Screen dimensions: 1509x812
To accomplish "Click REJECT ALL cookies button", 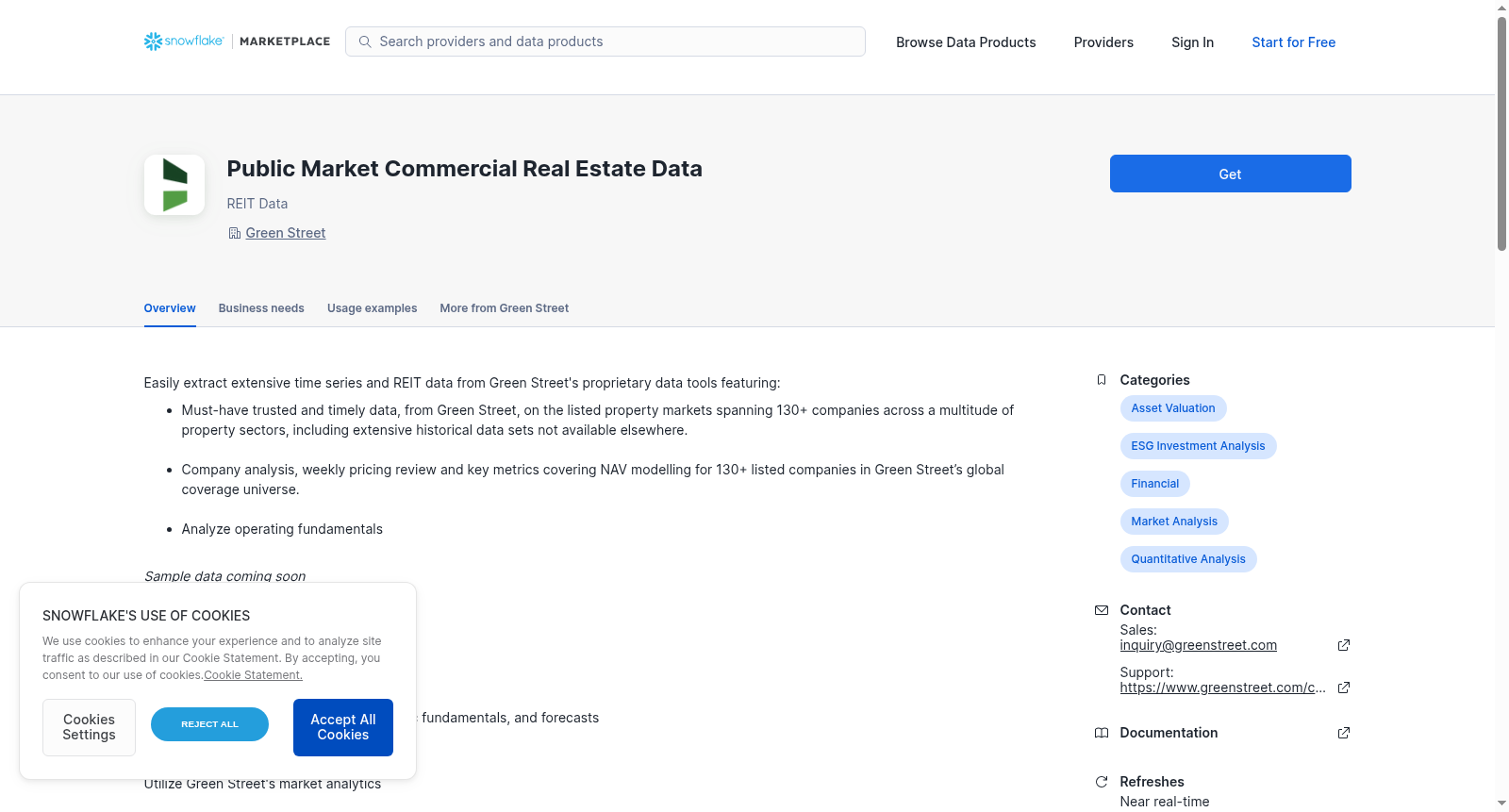I will (x=209, y=724).
